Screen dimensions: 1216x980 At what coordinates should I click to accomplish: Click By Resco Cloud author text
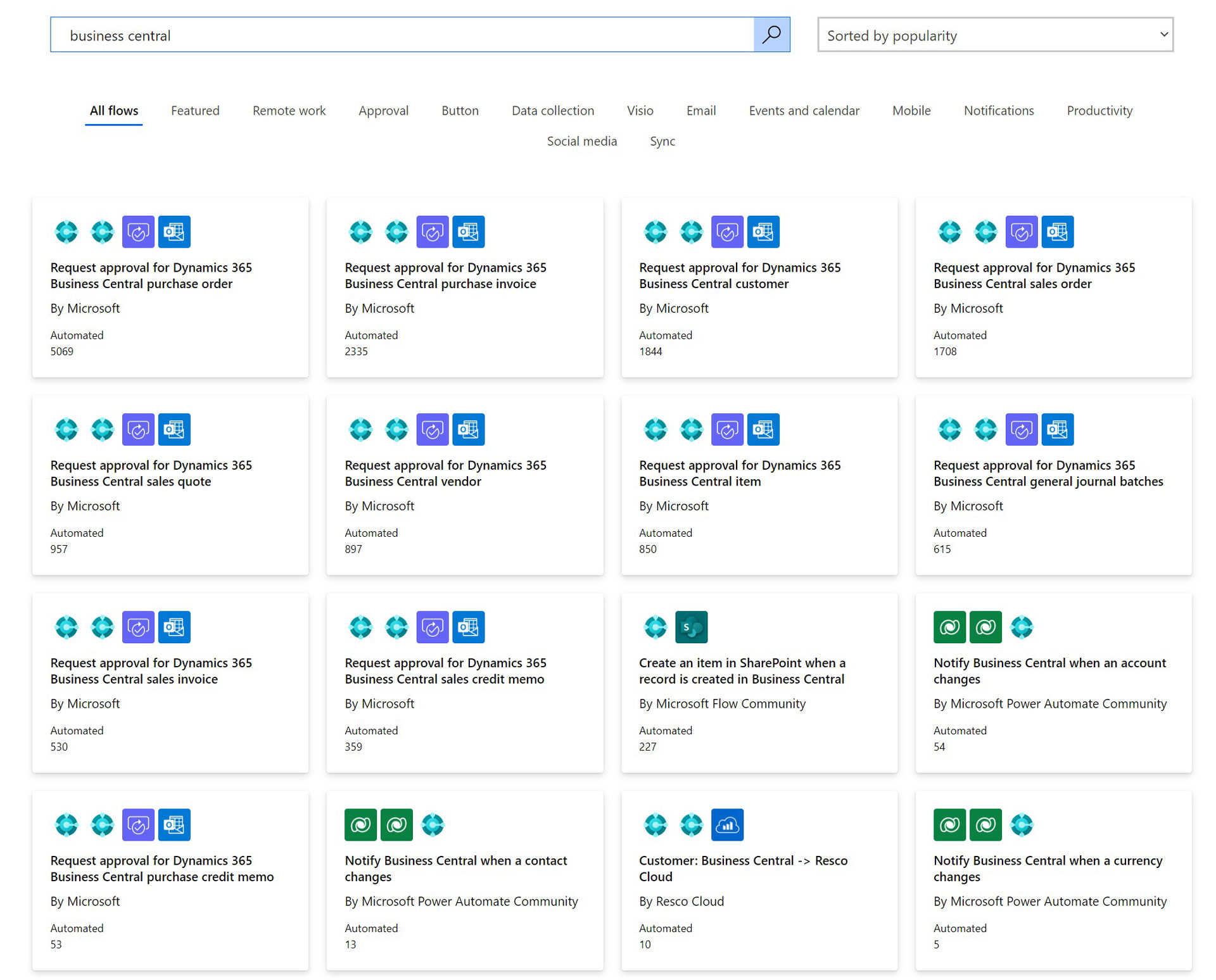pos(681,901)
